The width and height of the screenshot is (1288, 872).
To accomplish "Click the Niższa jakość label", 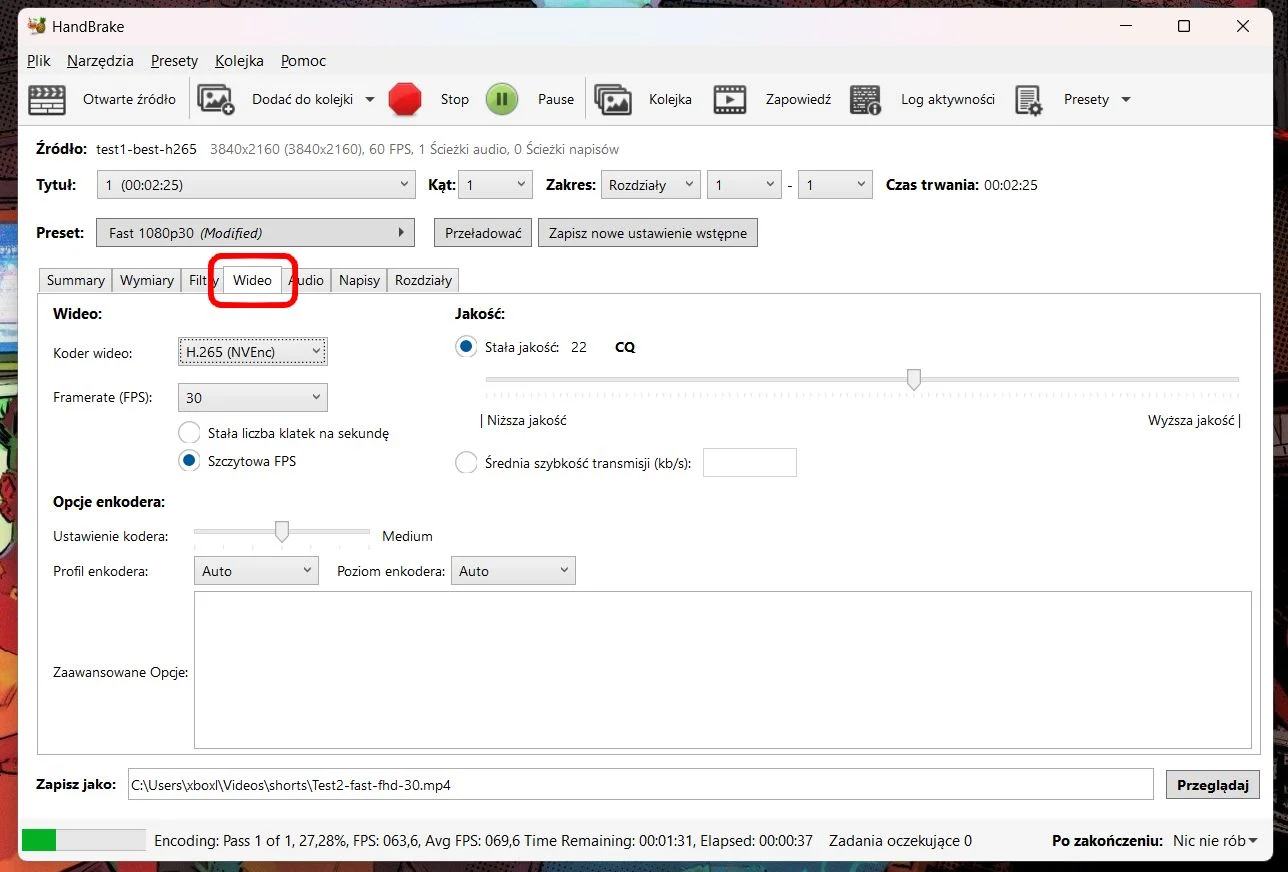I will pos(527,421).
